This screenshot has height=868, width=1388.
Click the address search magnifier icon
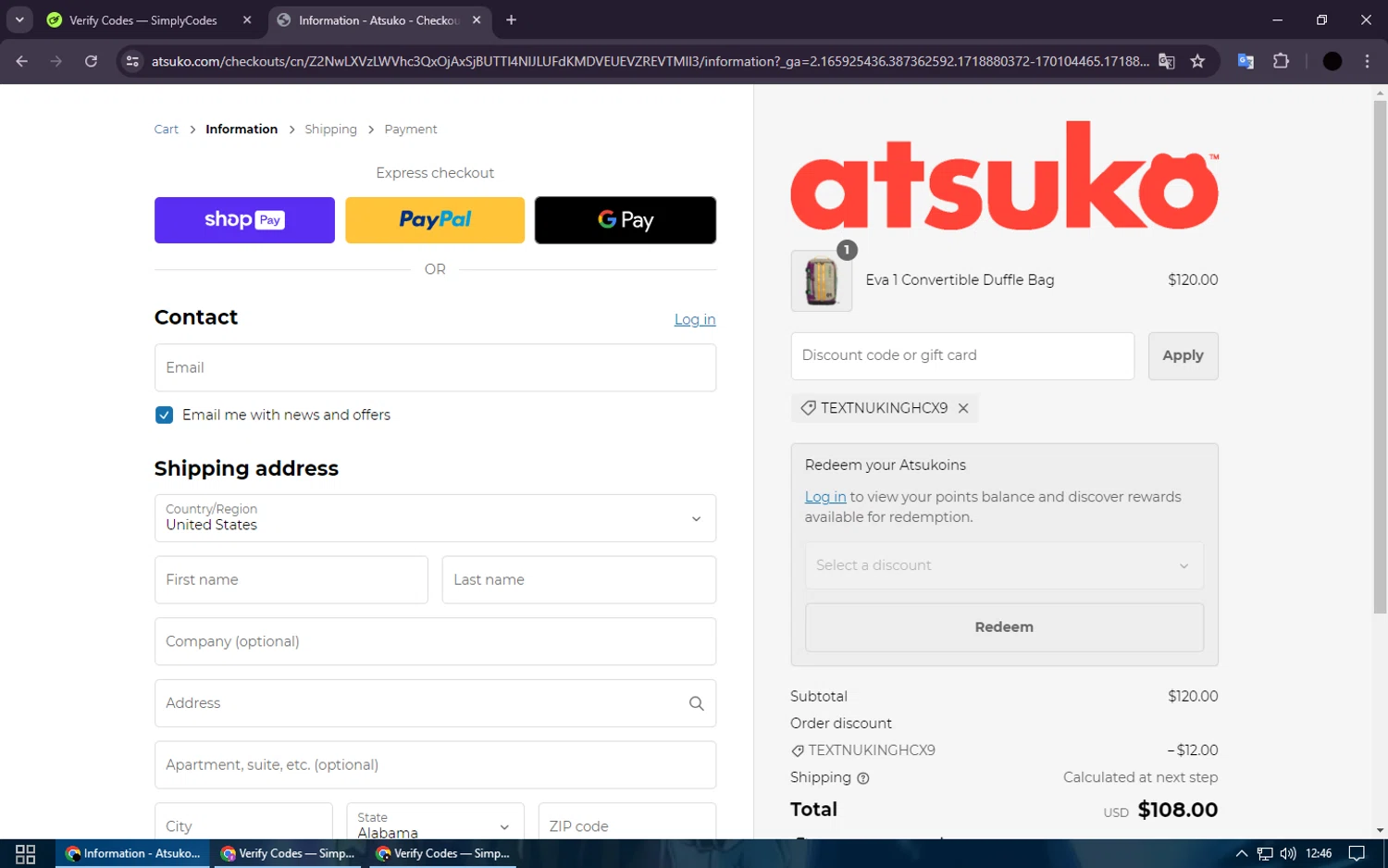[697, 703]
